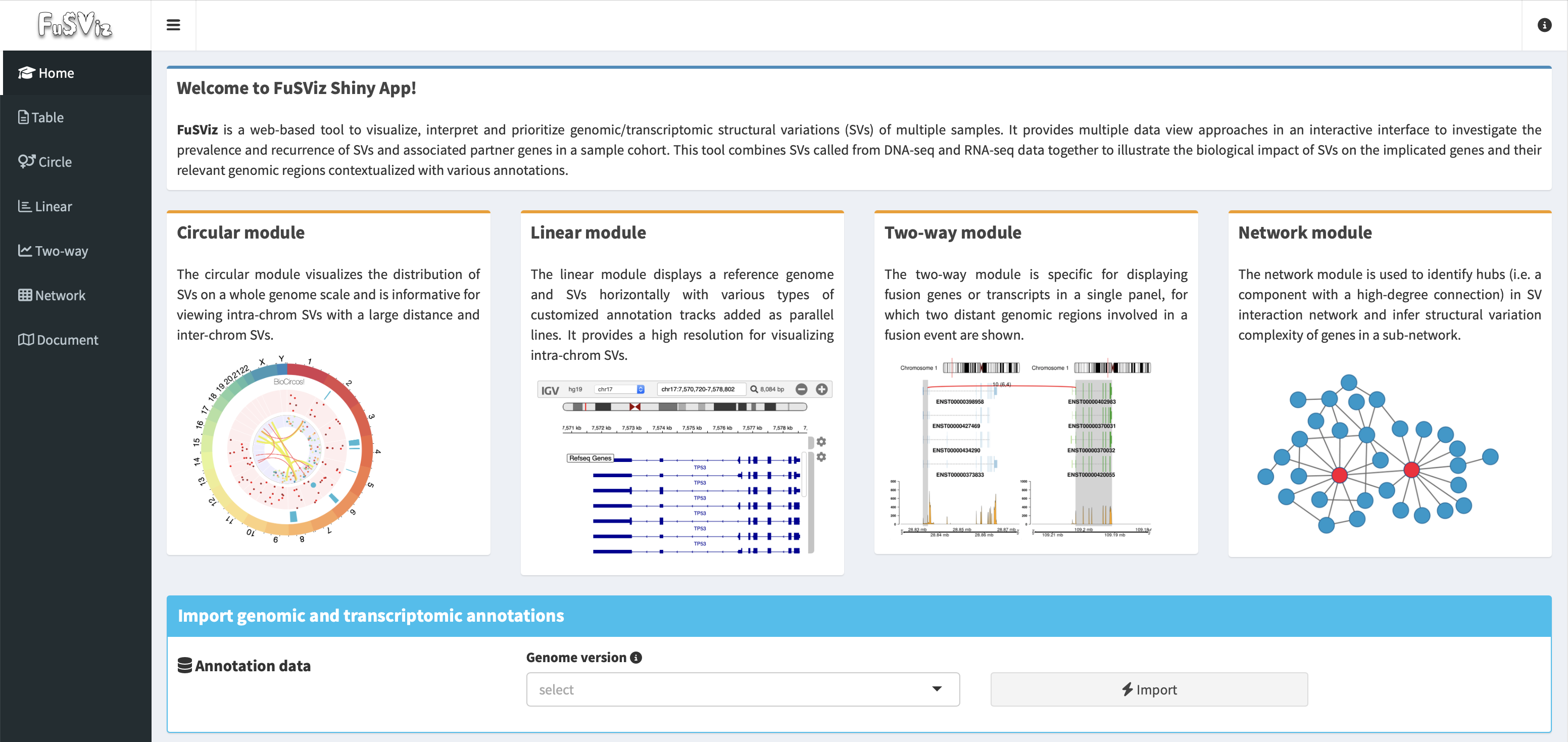Image resolution: width=1568 pixels, height=742 pixels.
Task: Open the Two-way sidebar item
Action: coord(76,251)
